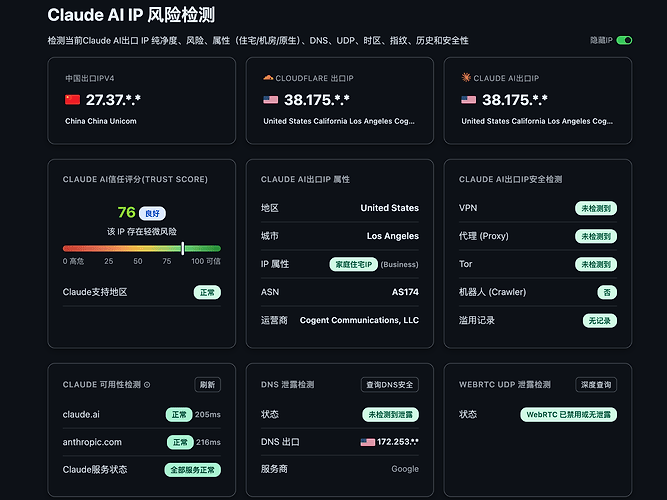Viewport: 667px width, 500px height.
Task: Click the Cloudflare cloud icon
Action: point(268,78)
